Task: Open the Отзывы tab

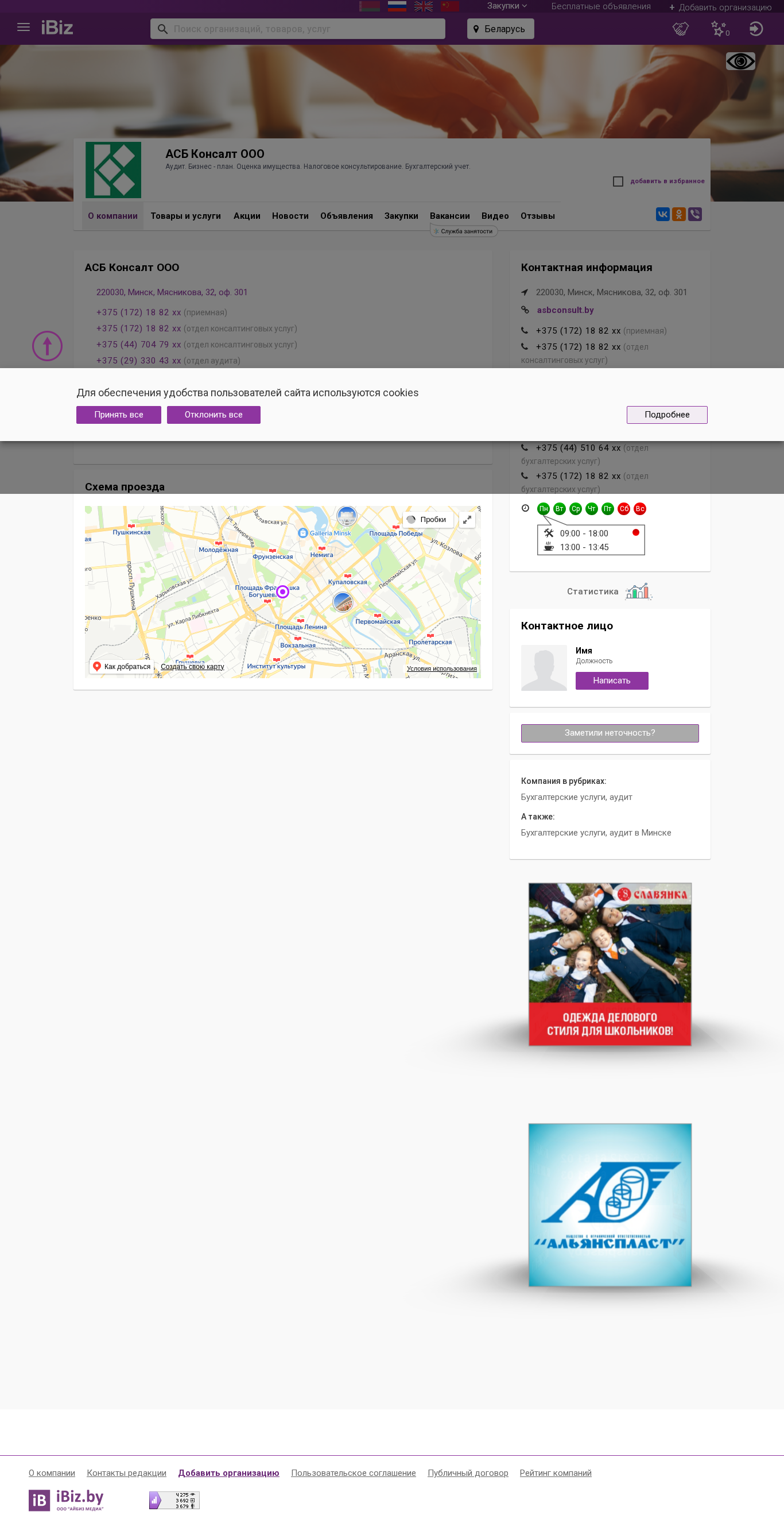Action: (537, 216)
